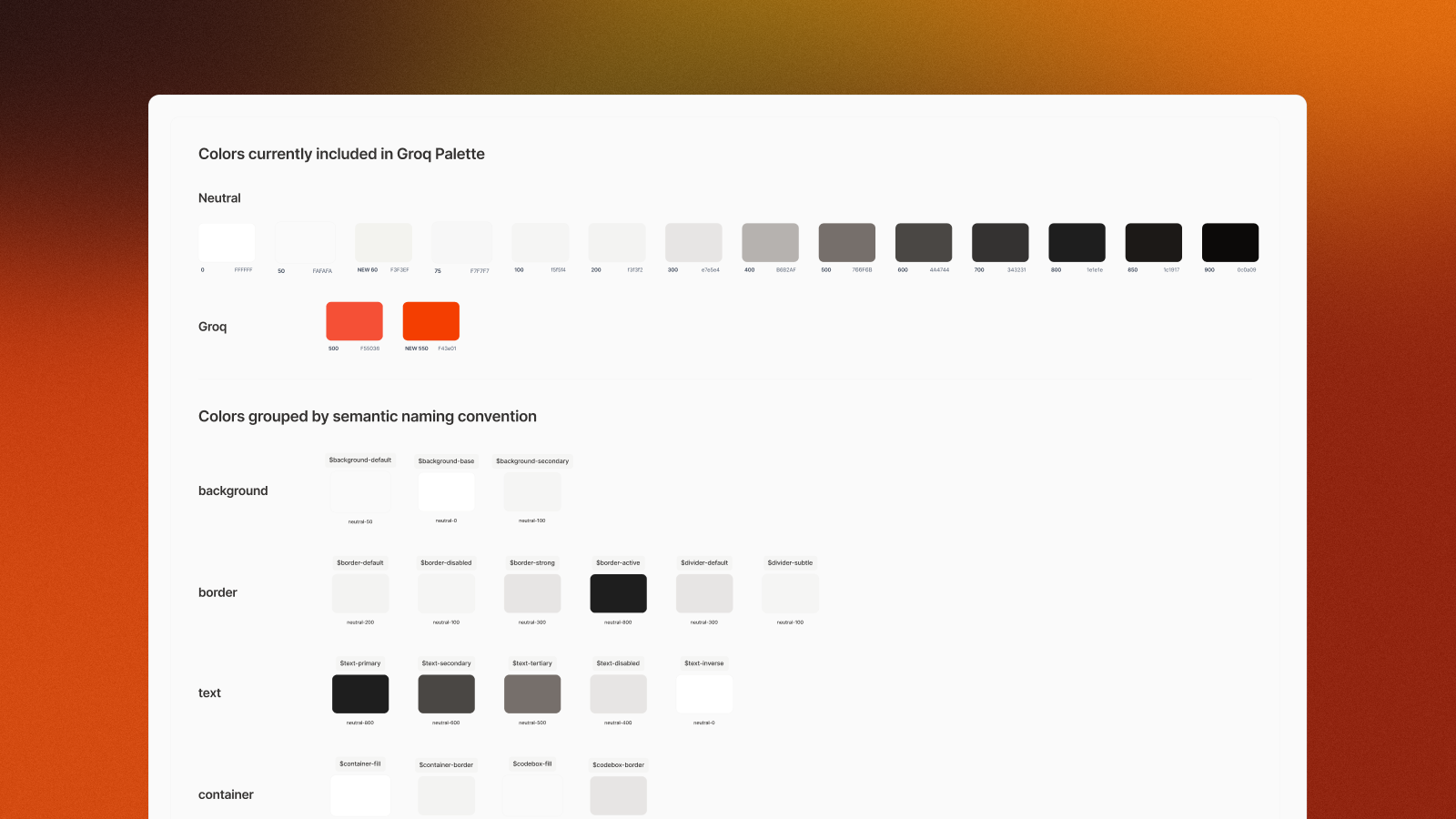Choose the Neutral 500 swatch
The image size is (1456, 819).
point(846,243)
